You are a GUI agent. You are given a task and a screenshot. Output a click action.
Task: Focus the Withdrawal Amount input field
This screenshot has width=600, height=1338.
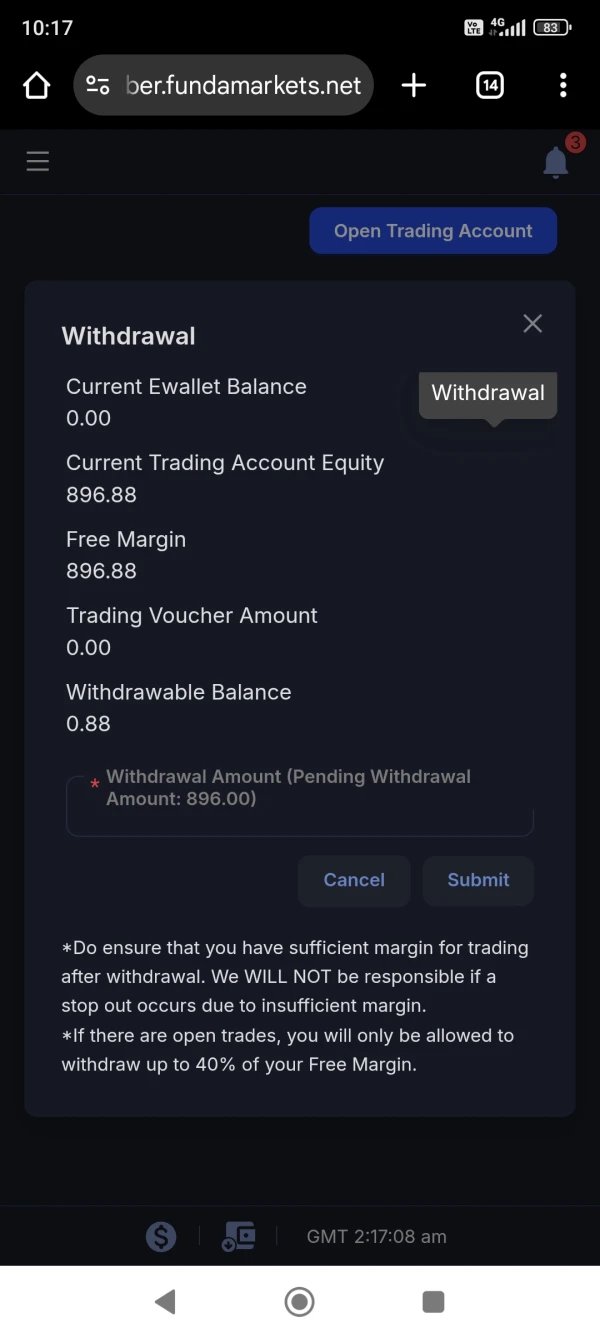[299, 806]
